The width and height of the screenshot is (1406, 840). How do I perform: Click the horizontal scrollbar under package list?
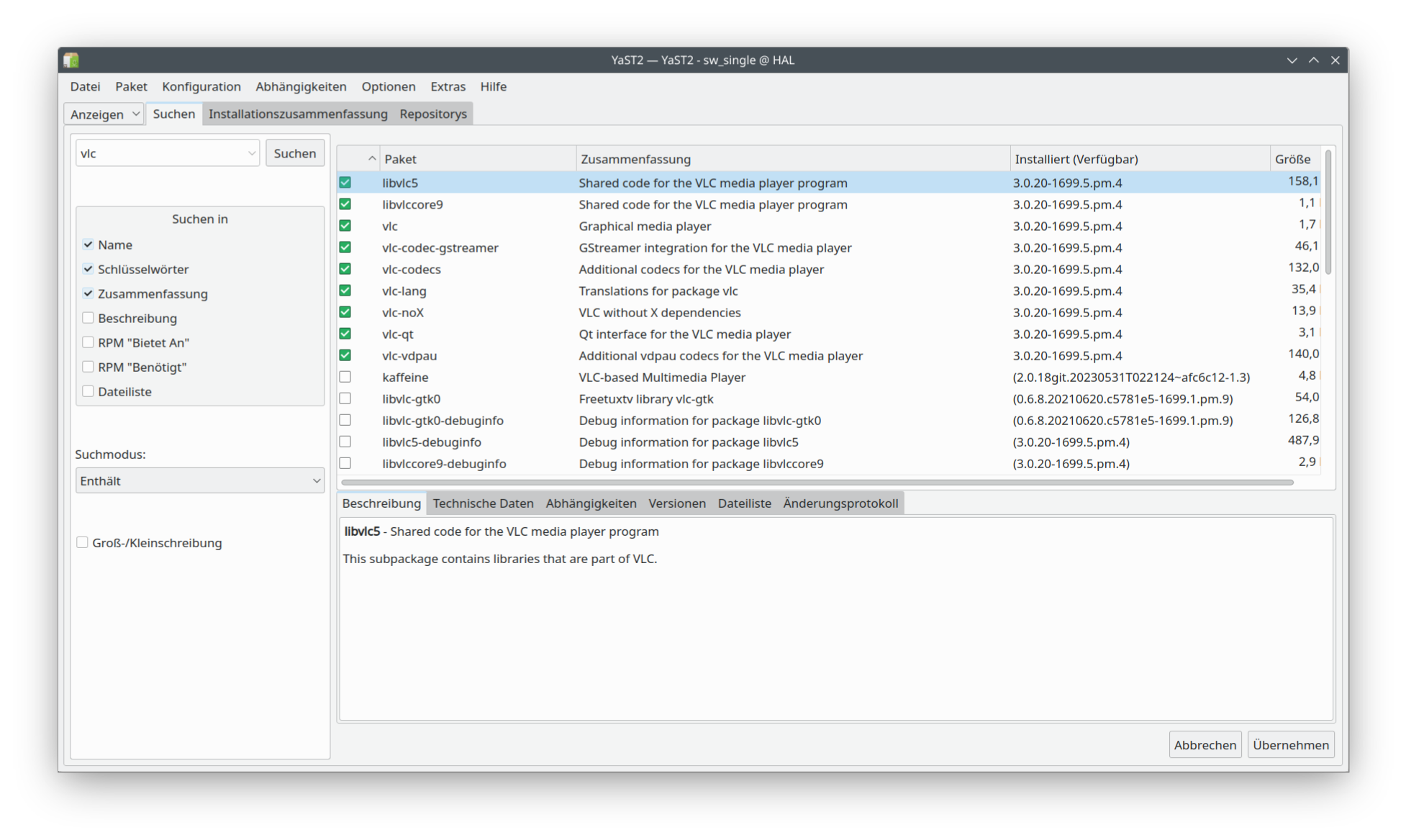click(x=817, y=482)
